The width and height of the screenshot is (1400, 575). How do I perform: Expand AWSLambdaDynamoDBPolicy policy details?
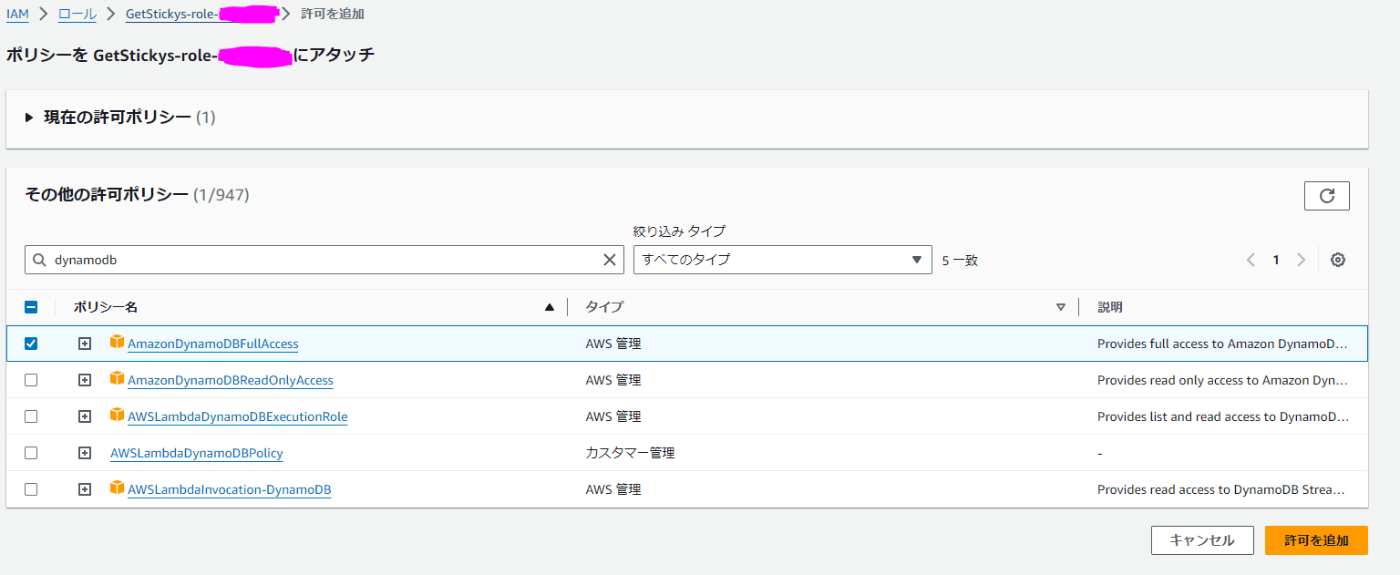[85, 453]
